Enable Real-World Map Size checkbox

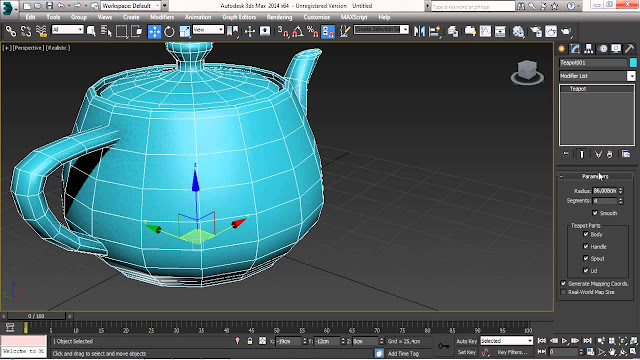(563, 292)
